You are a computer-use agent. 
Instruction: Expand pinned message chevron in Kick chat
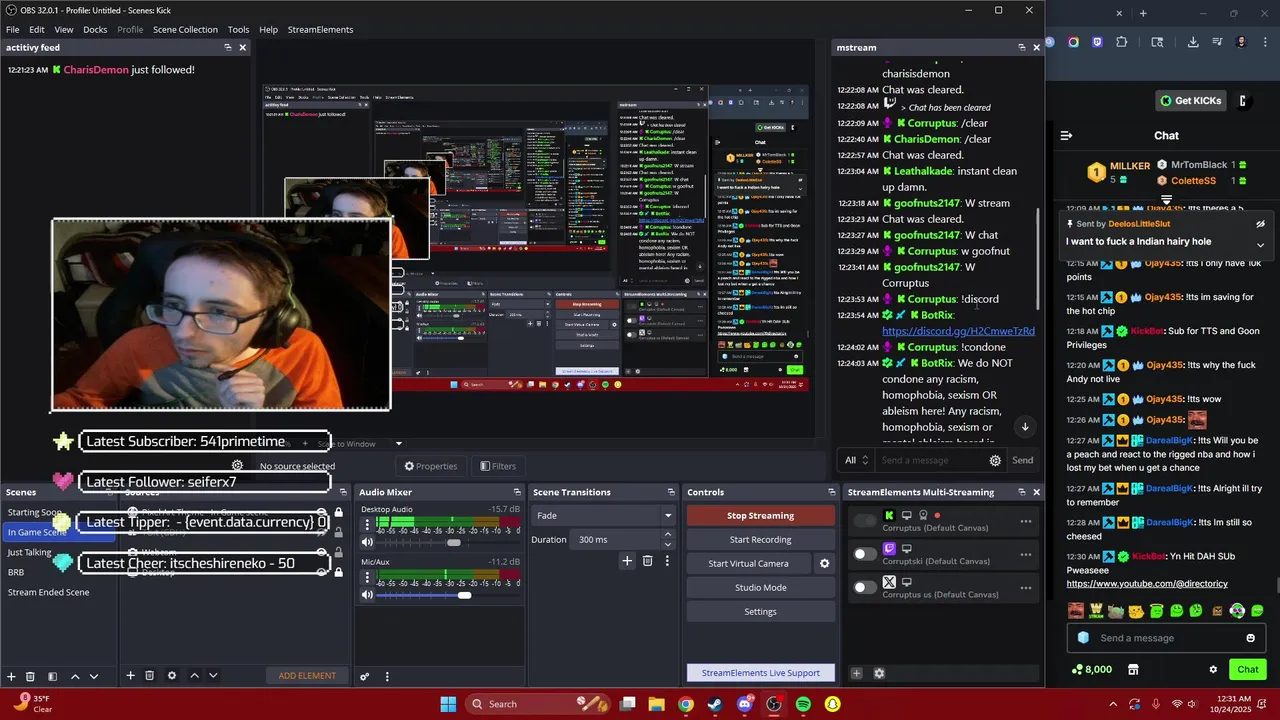click(1260, 244)
